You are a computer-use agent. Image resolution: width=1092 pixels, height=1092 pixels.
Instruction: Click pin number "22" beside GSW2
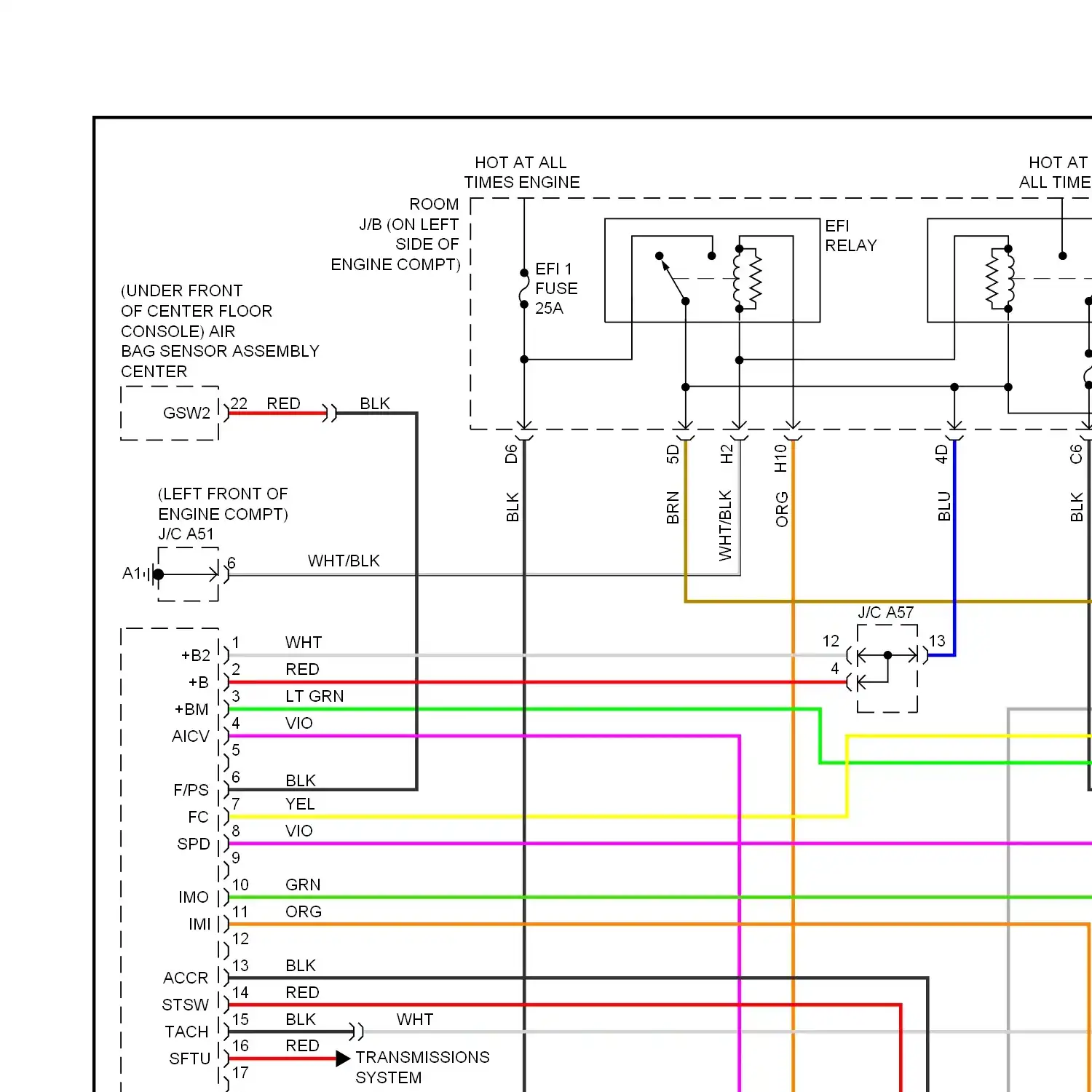click(239, 403)
